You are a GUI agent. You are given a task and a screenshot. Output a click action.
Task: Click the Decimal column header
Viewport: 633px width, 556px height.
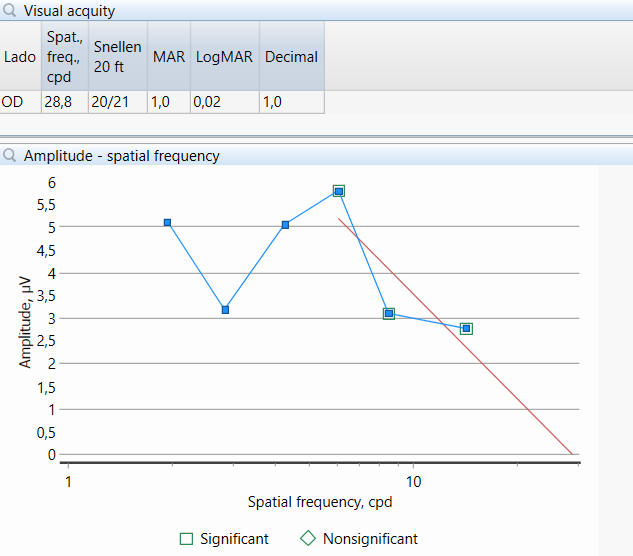pyautogui.click(x=291, y=57)
